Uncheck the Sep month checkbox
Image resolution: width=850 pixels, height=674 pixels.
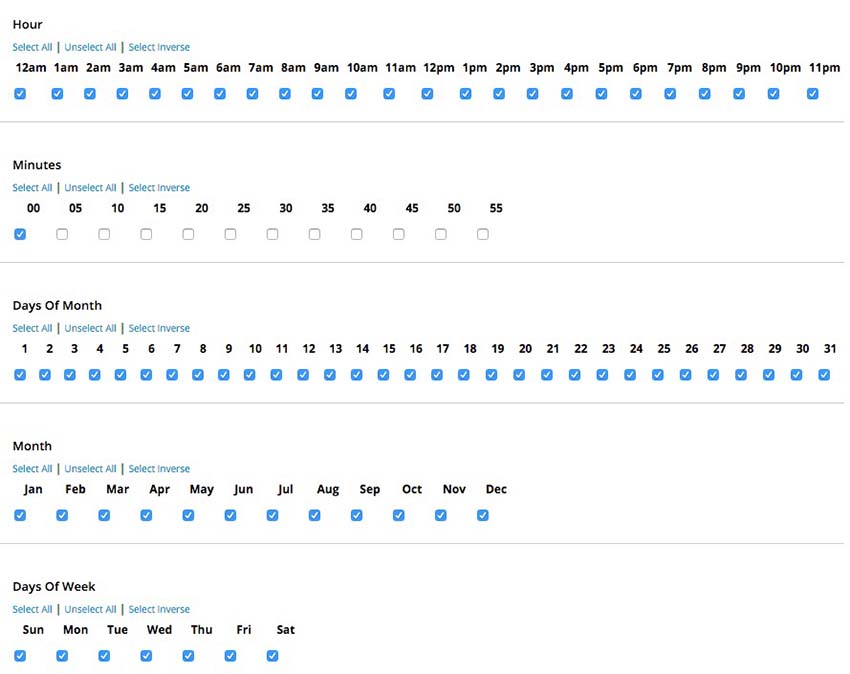tap(357, 515)
